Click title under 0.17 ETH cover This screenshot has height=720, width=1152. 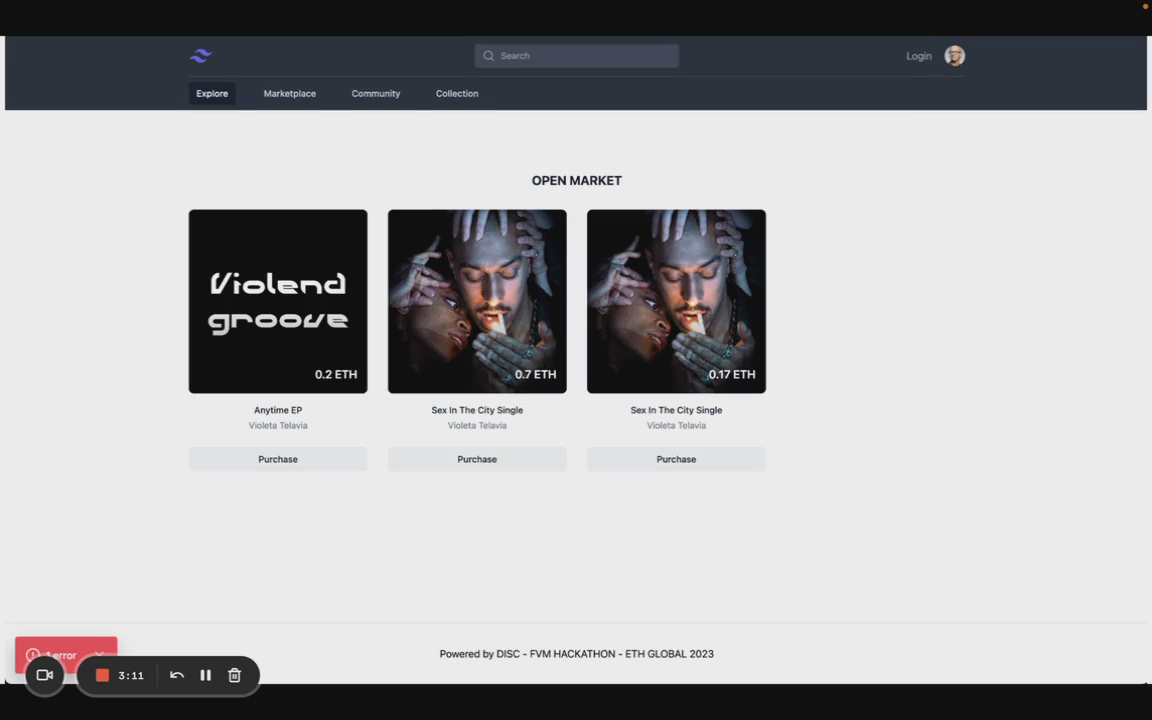pos(676,410)
